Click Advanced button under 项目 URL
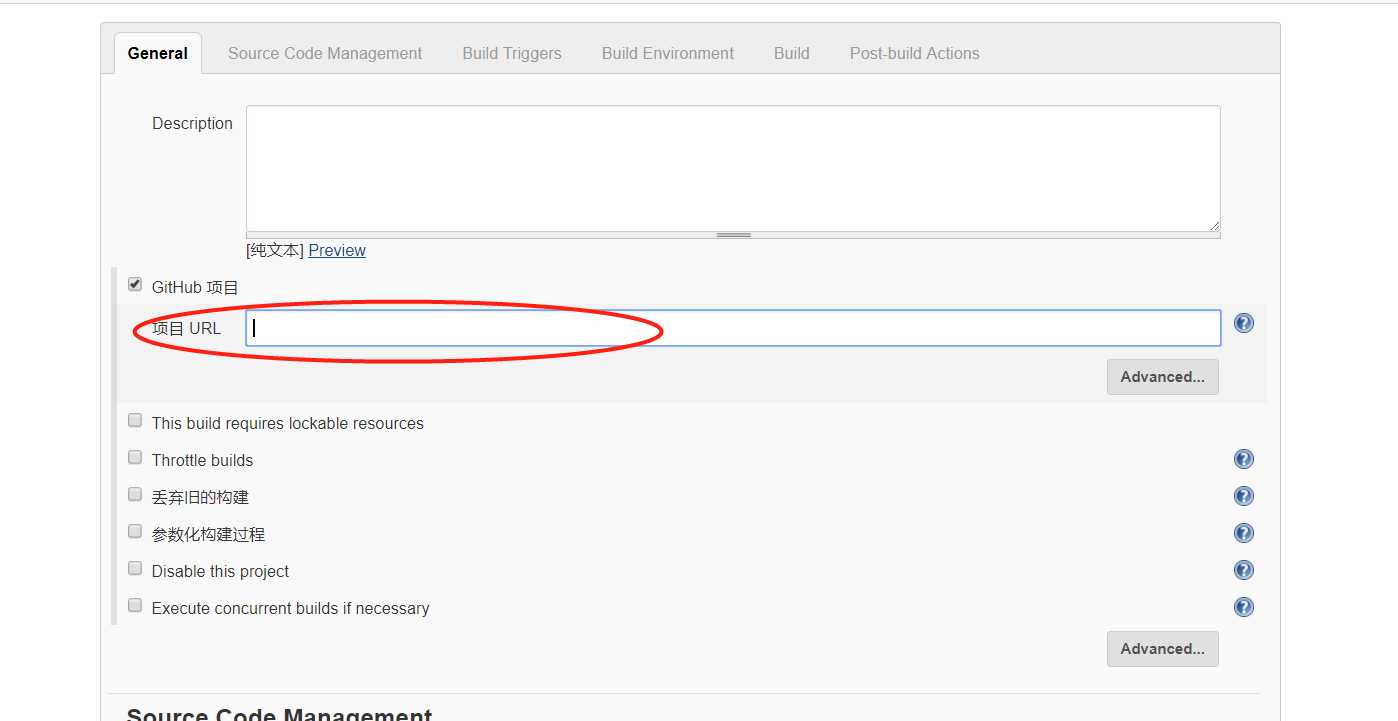The image size is (1398, 721). click(1163, 377)
